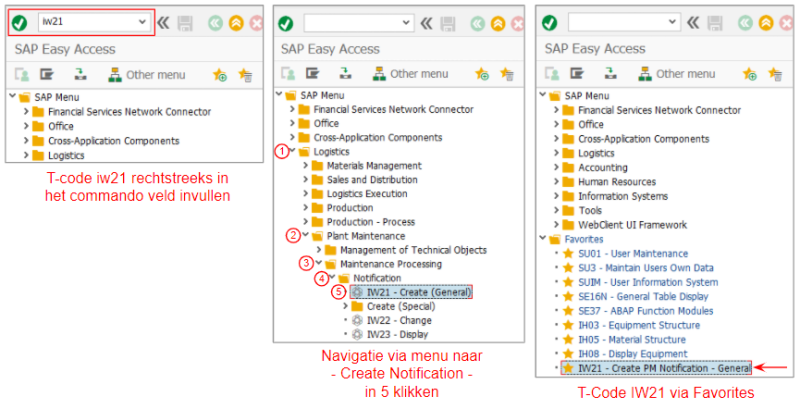Click User menu icon in left panel

coord(22,75)
